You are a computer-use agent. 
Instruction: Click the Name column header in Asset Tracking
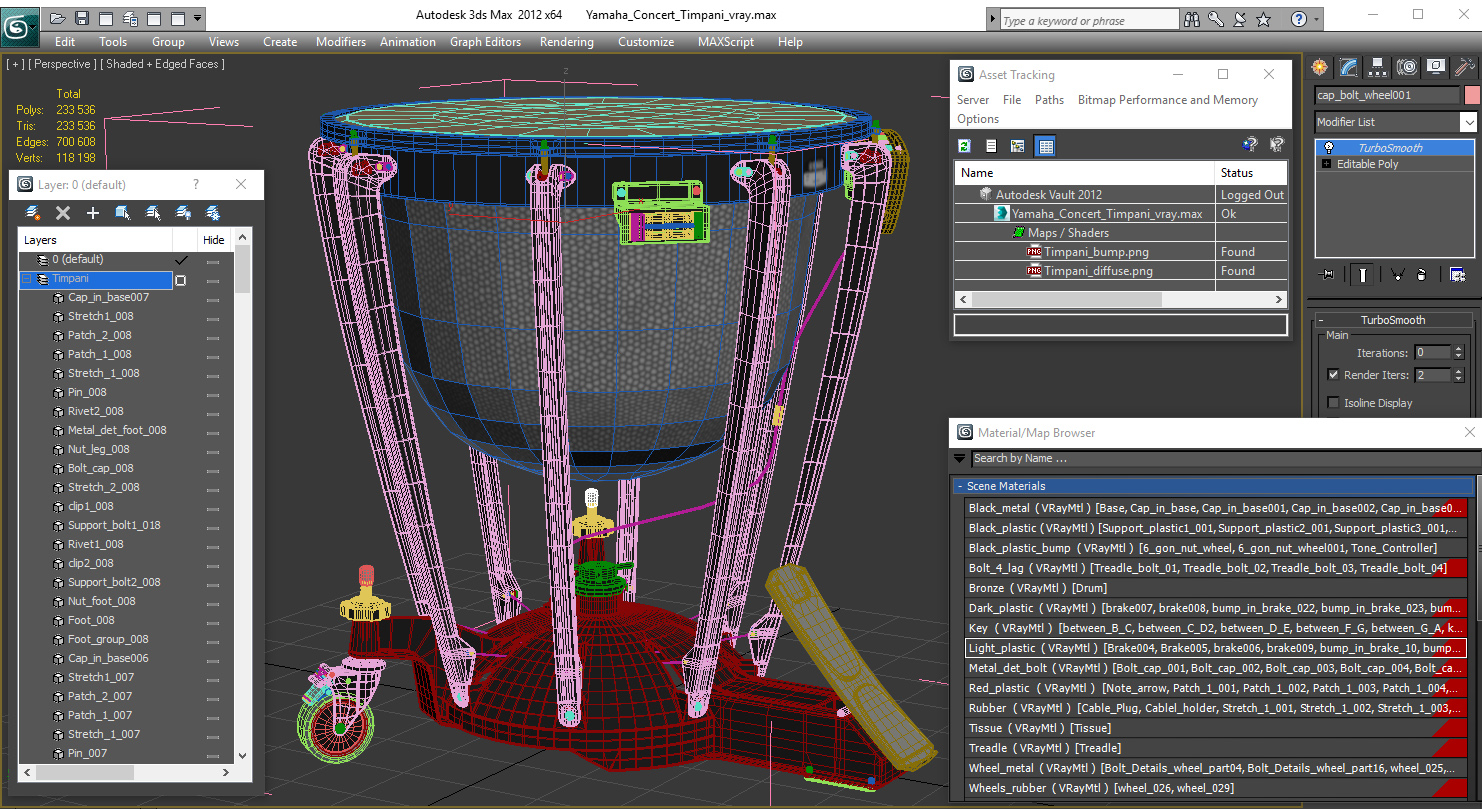1084,173
